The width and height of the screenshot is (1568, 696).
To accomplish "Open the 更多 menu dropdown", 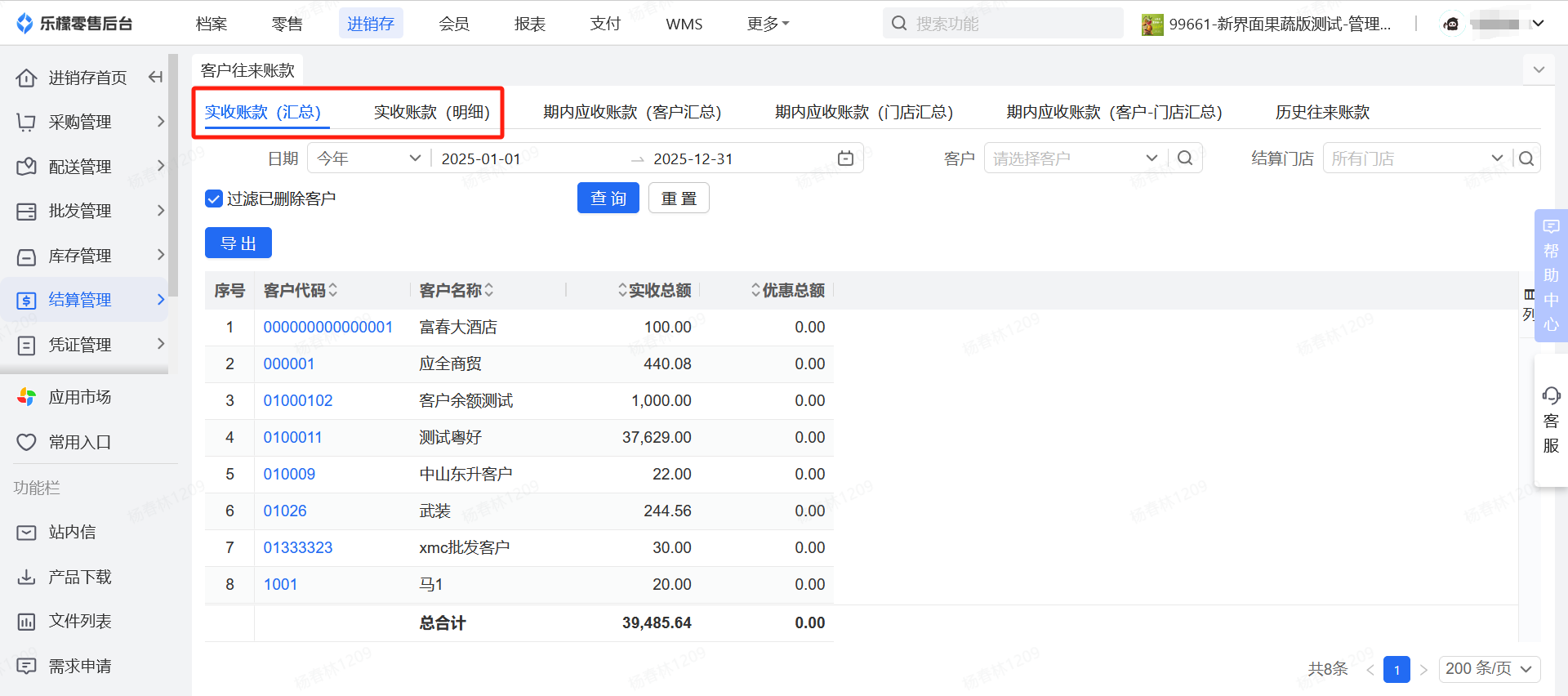I will coord(768,24).
